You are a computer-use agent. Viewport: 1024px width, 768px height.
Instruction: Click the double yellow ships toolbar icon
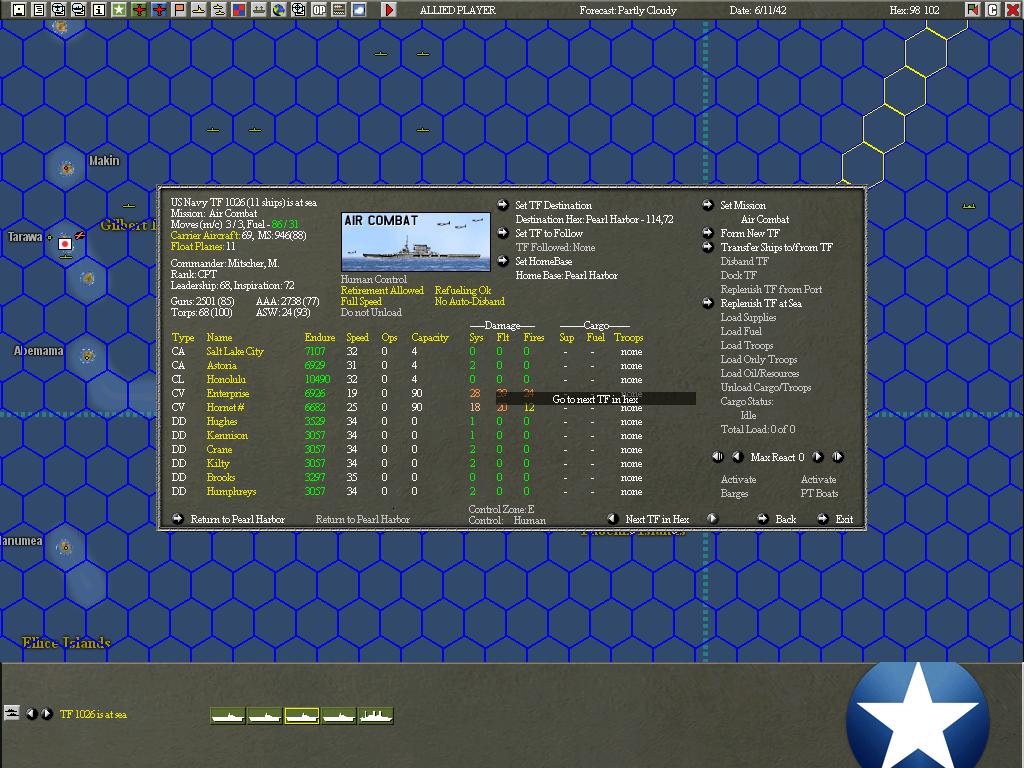tap(219, 10)
